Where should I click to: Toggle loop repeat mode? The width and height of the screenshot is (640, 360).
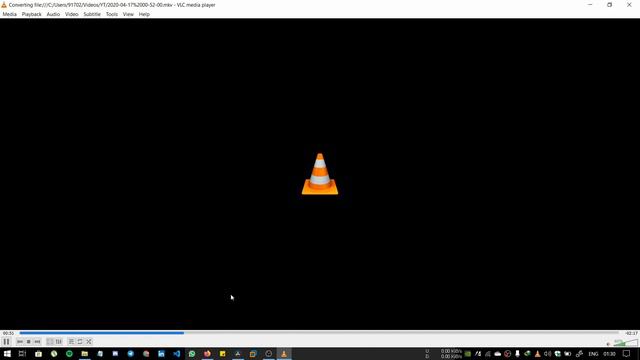(80, 342)
